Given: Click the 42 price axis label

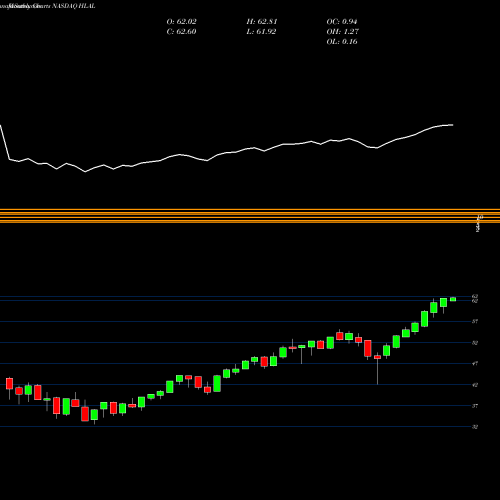Looking at the screenshot, I should pyautogui.click(x=475, y=385).
